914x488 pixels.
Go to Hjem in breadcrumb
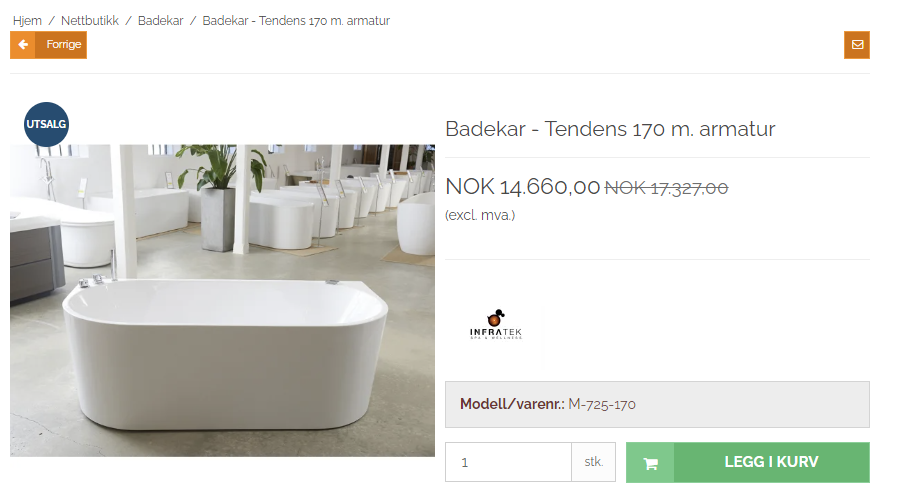27,20
